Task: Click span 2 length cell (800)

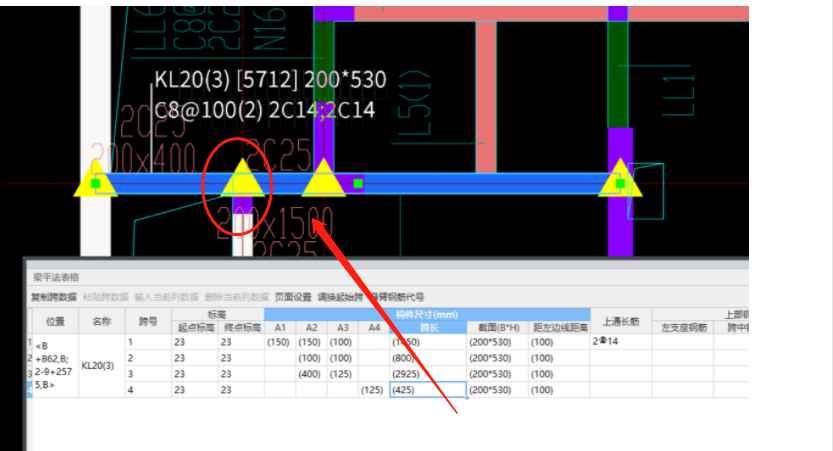Action: click(x=428, y=358)
